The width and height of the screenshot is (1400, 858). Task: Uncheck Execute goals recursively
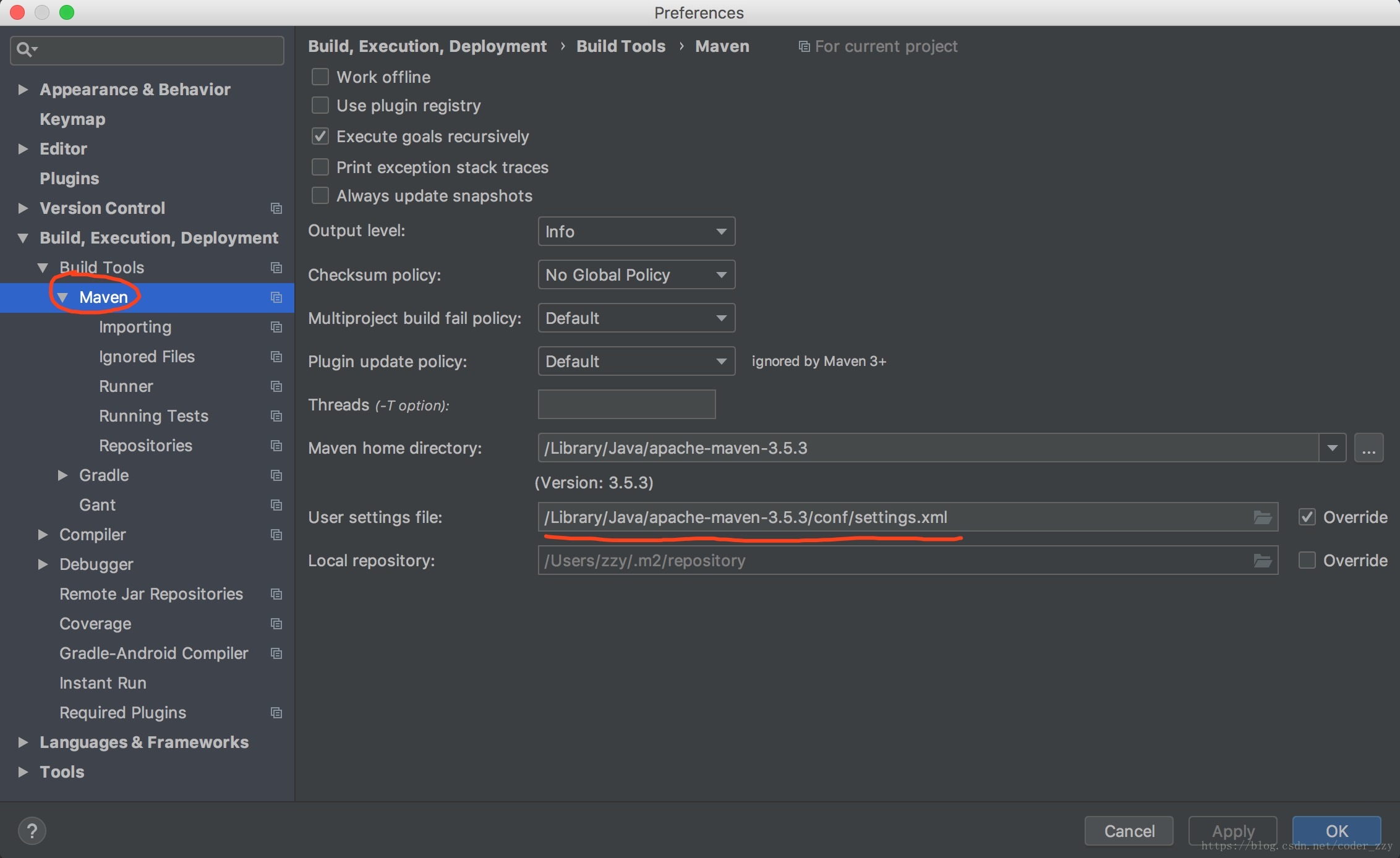pos(320,136)
